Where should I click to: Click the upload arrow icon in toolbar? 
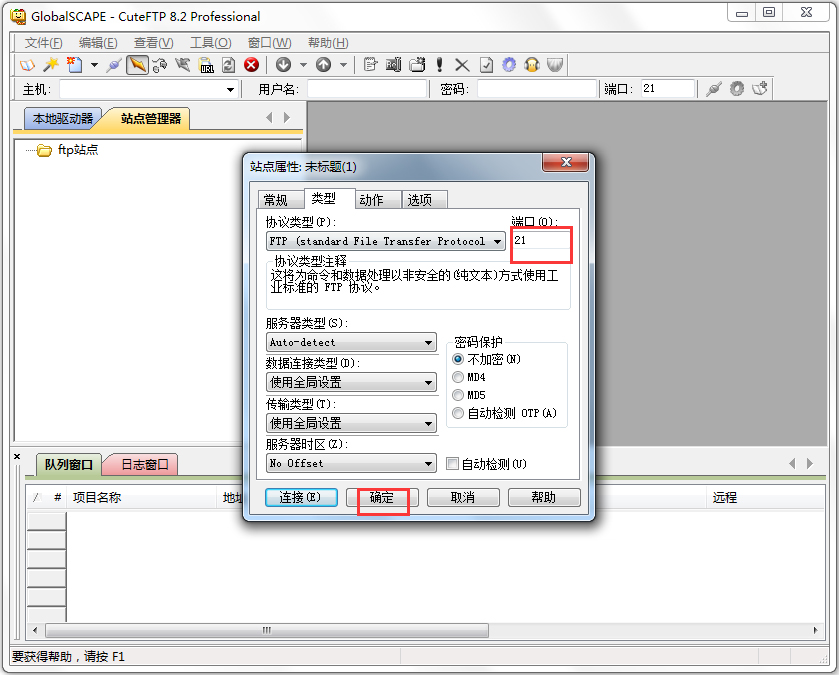click(323, 65)
